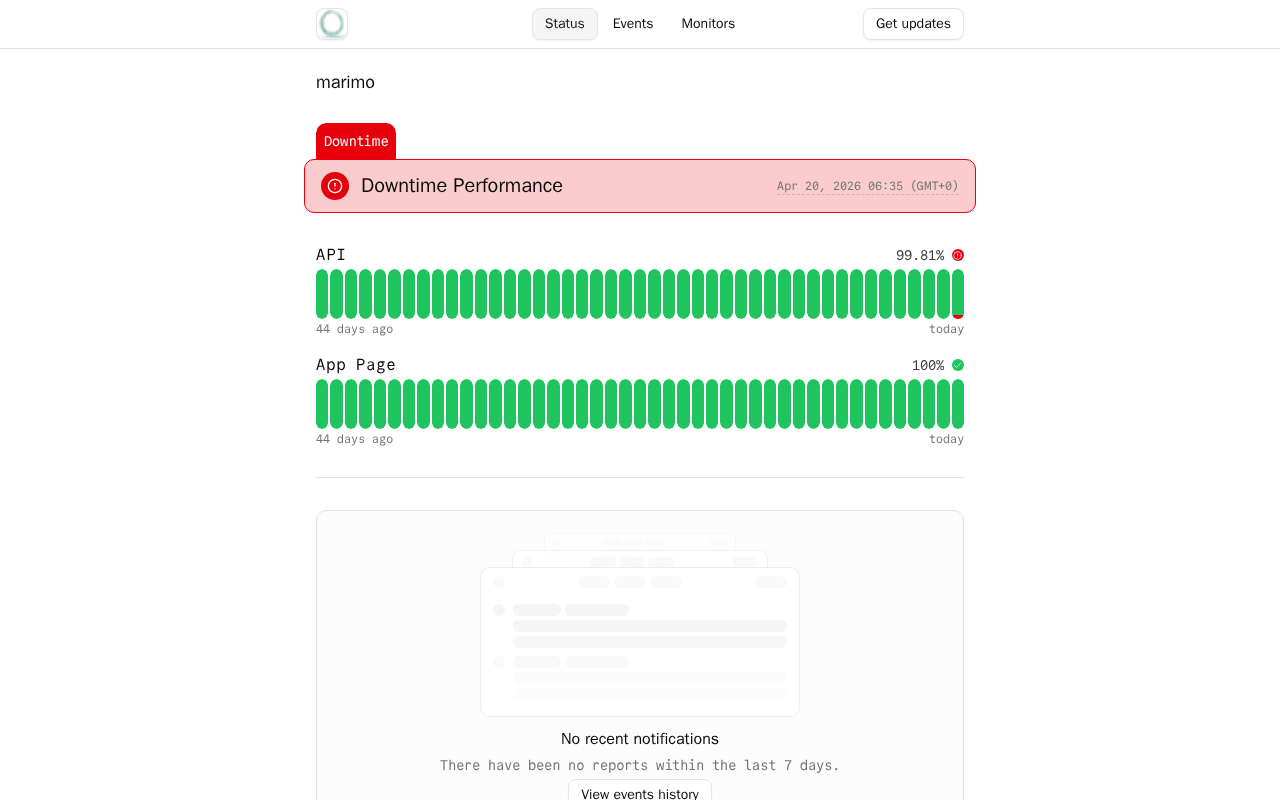The height and width of the screenshot is (800, 1280).
Task: Click today's bar in the API uptime chart
Action: point(958,294)
